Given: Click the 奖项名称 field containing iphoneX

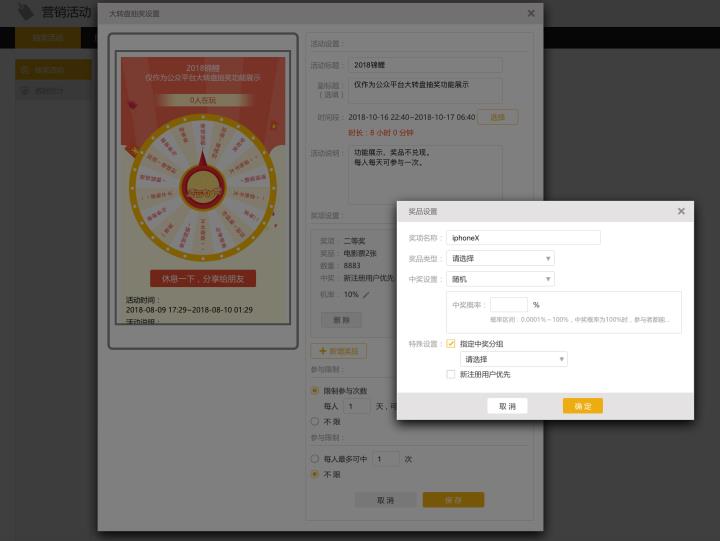Looking at the screenshot, I should click(x=524, y=237).
